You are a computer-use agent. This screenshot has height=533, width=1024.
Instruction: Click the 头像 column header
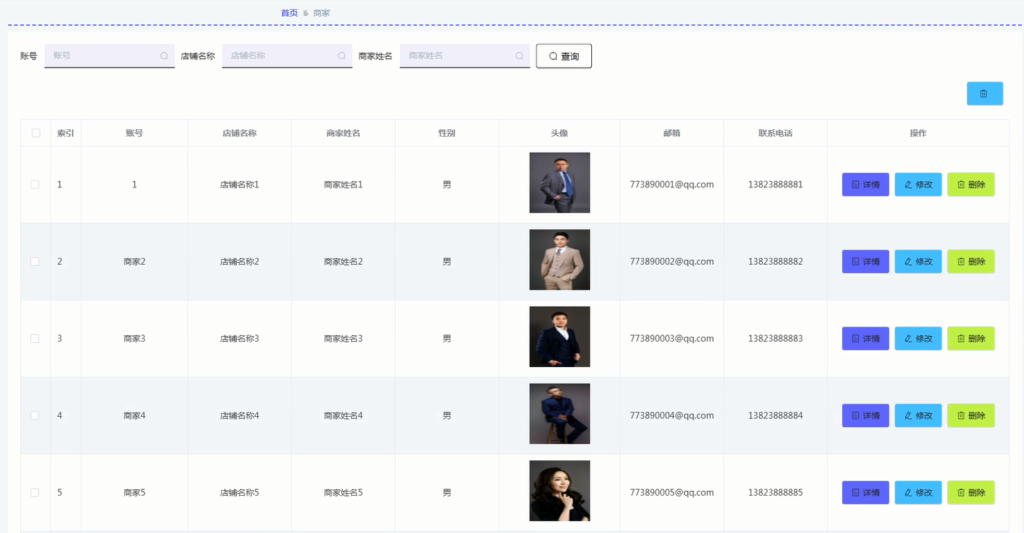point(560,133)
